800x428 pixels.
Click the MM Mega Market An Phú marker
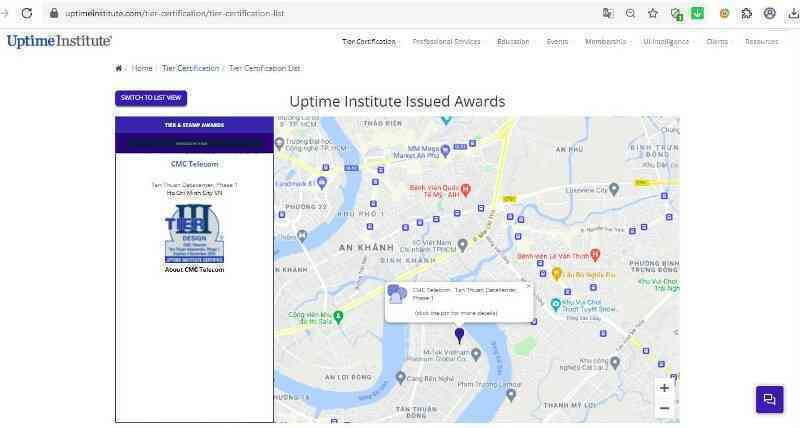point(445,150)
